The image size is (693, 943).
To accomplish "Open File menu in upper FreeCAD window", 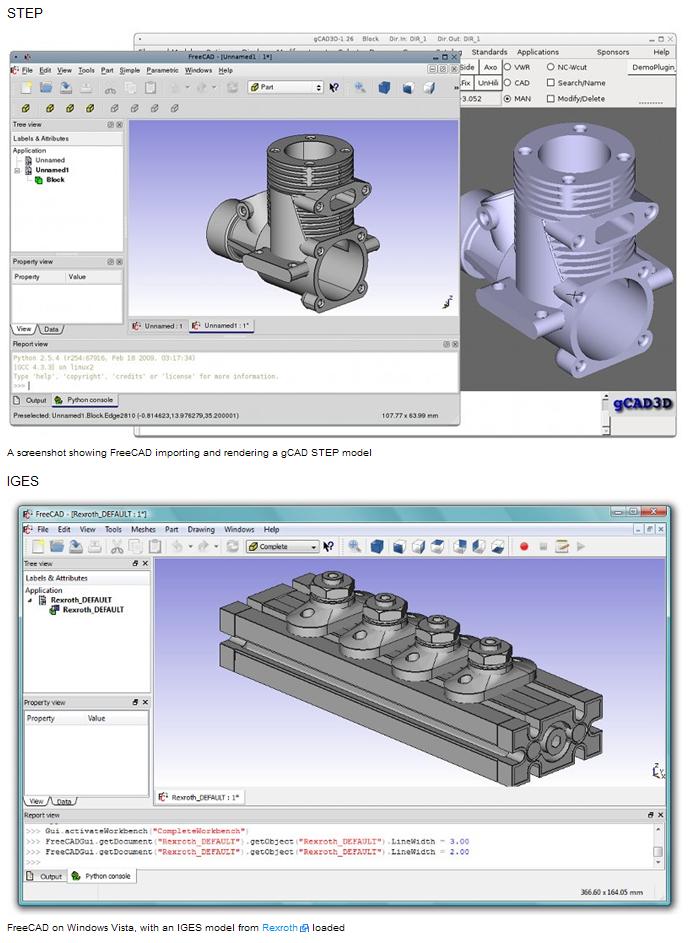I will click(28, 70).
